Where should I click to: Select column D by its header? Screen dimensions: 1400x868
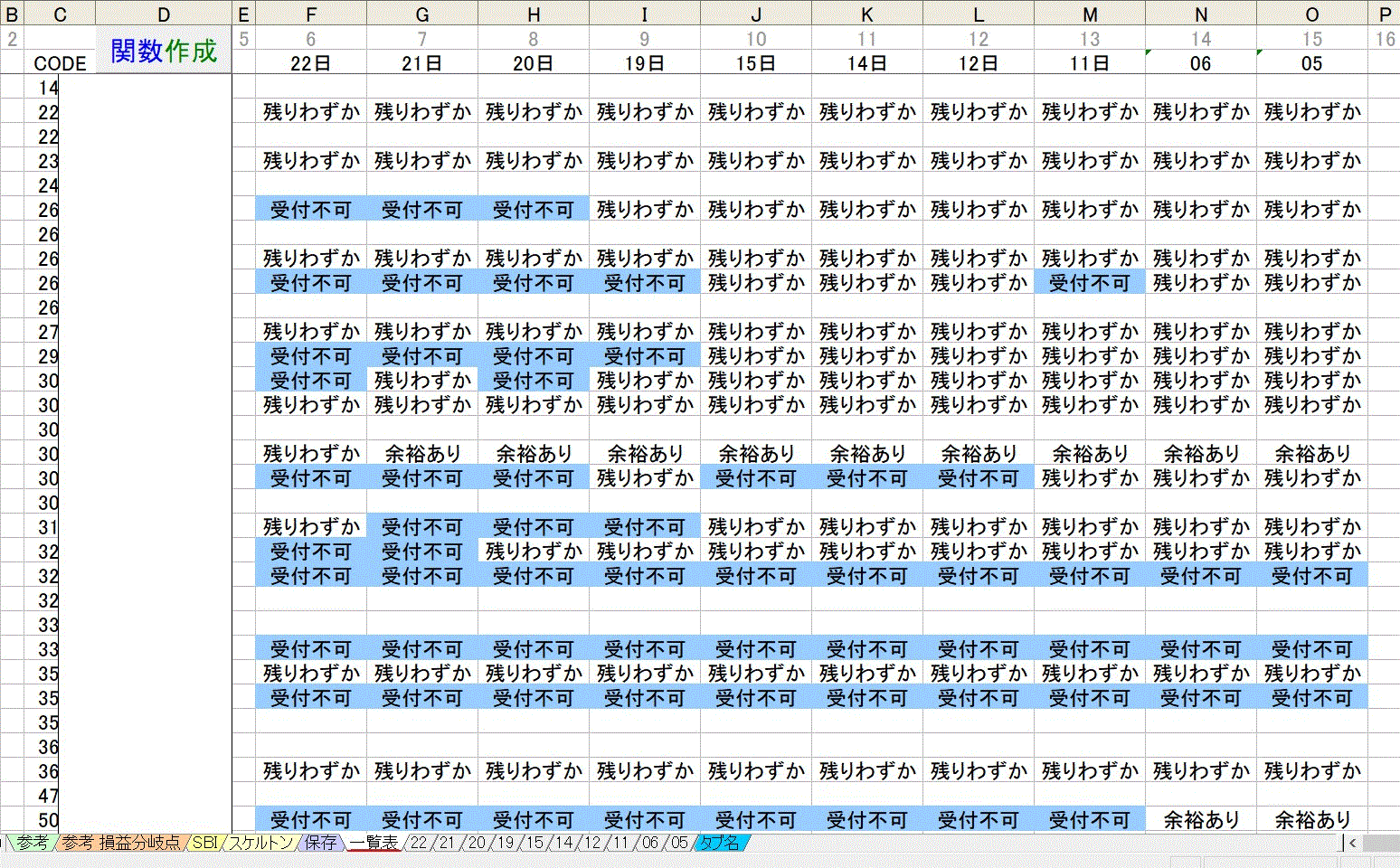[164, 14]
